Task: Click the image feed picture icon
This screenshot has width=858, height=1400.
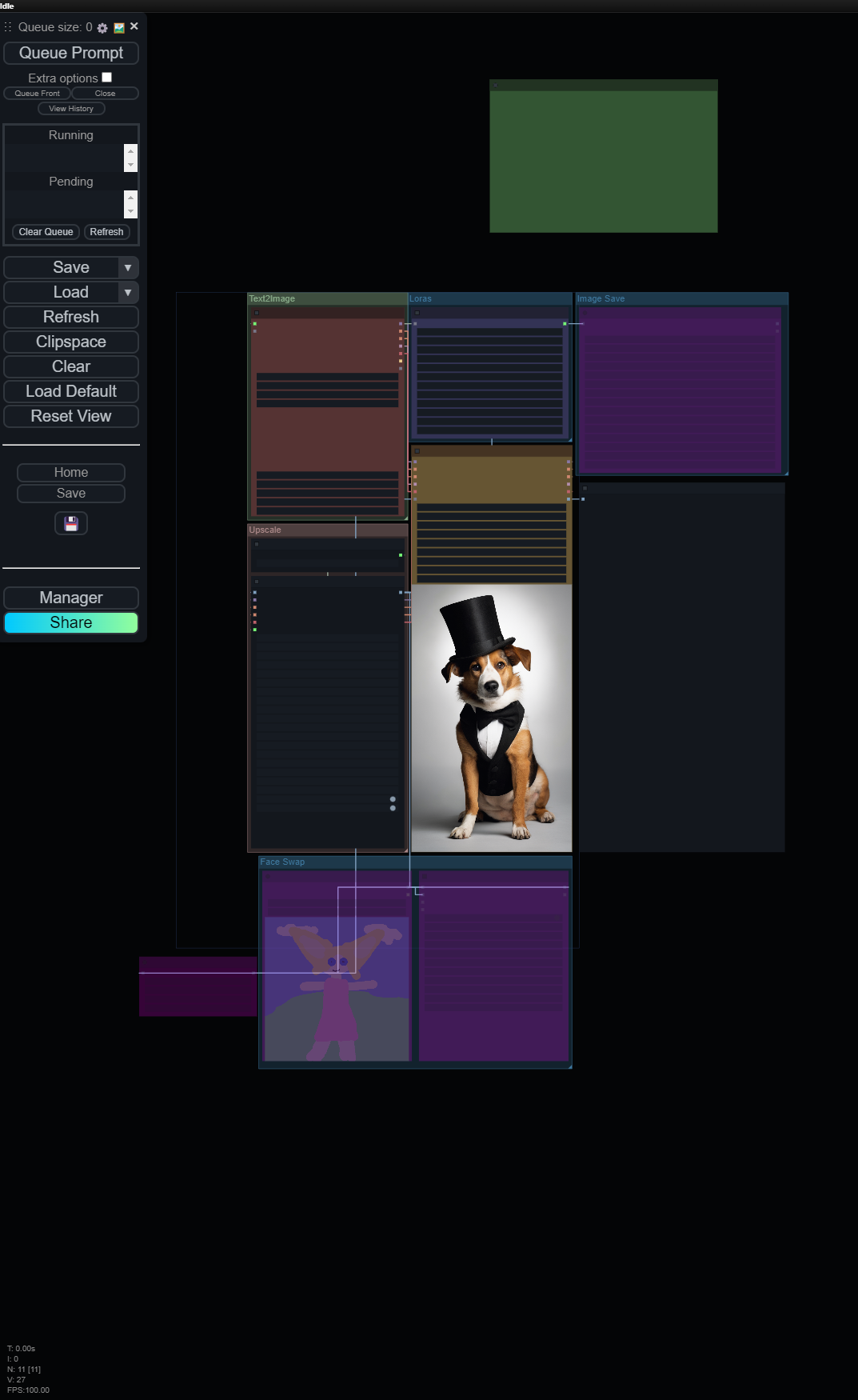Action: 119,28
